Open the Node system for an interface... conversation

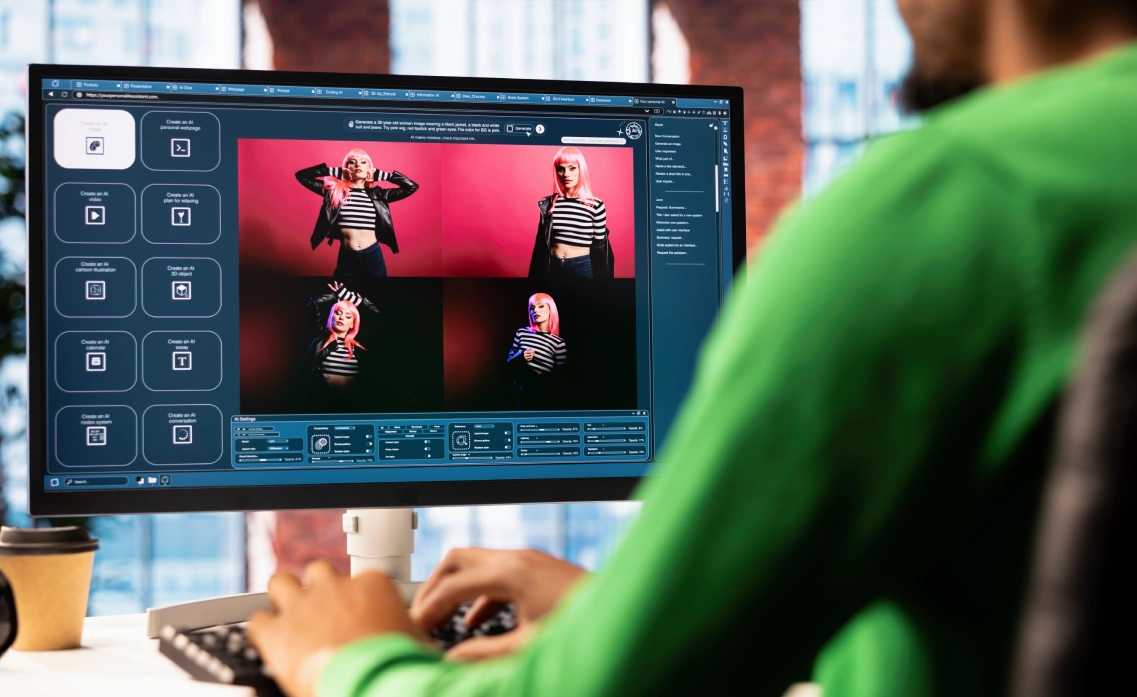click(677, 245)
